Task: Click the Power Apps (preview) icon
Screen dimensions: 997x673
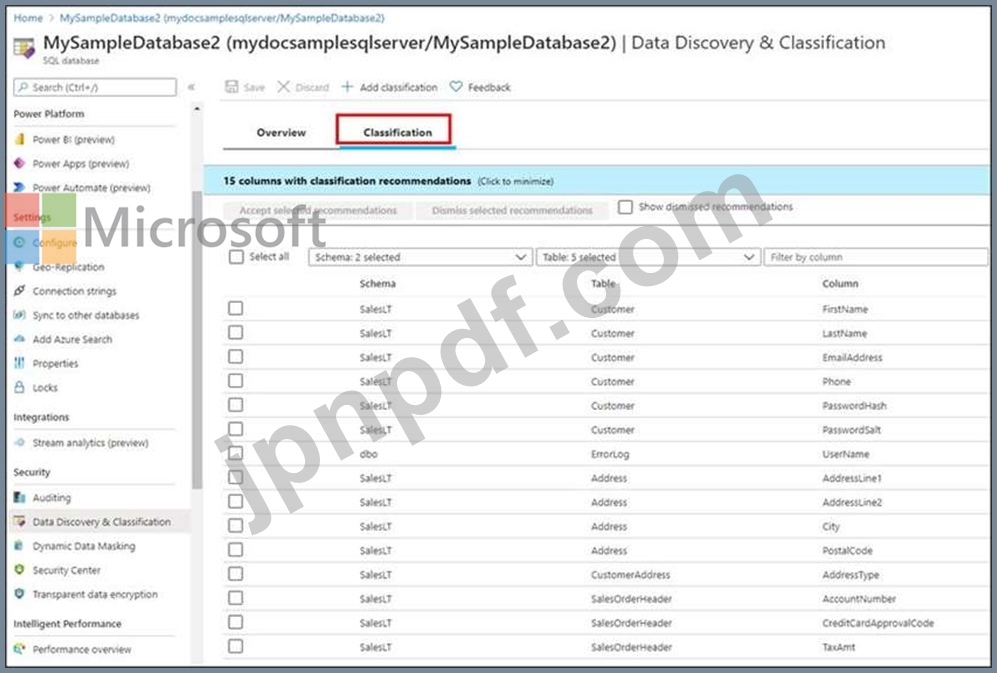Action: pos(20,163)
